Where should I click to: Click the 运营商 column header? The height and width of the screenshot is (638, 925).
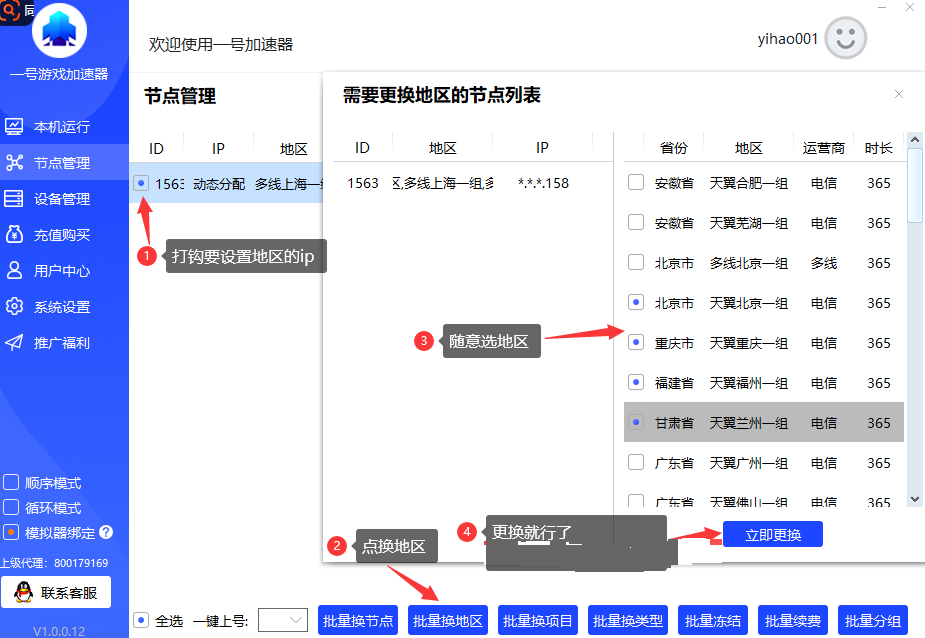pos(824,148)
